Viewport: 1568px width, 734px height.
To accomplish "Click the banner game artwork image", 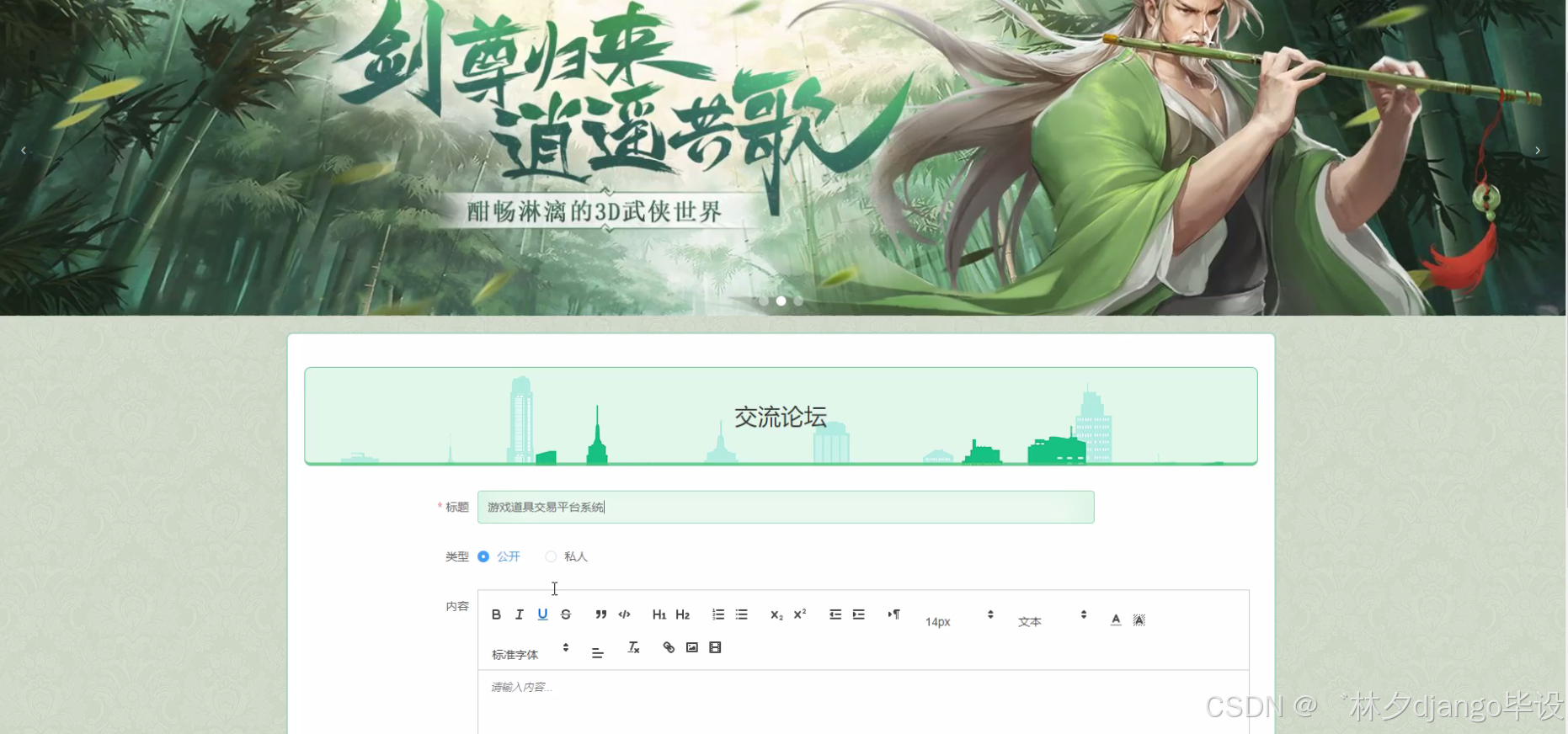I will click(x=783, y=157).
